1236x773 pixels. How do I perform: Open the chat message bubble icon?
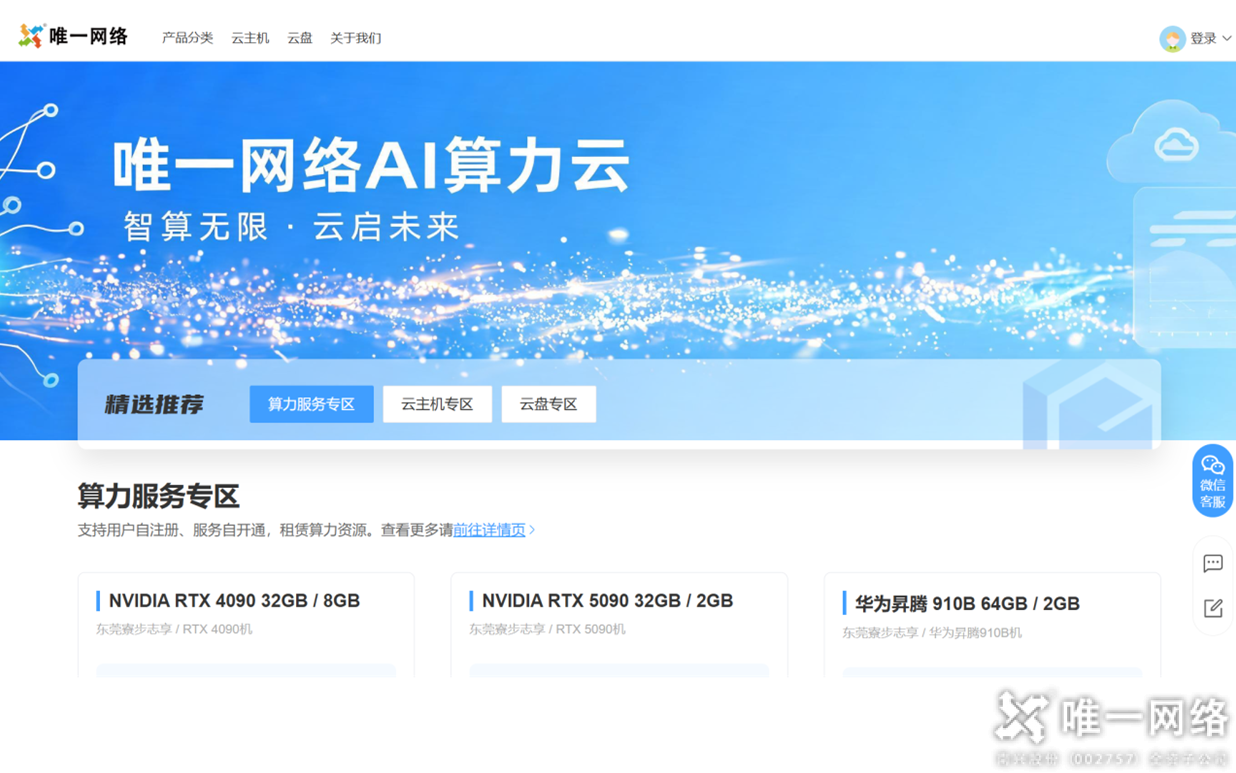[1213, 563]
